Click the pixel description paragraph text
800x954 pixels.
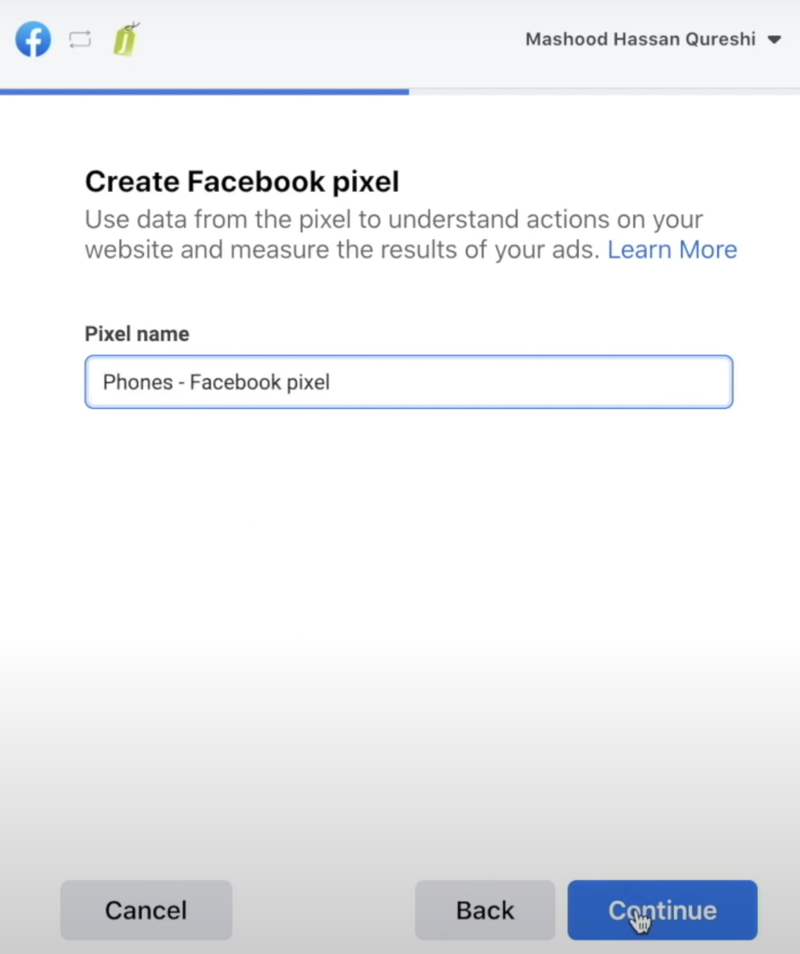click(x=394, y=235)
